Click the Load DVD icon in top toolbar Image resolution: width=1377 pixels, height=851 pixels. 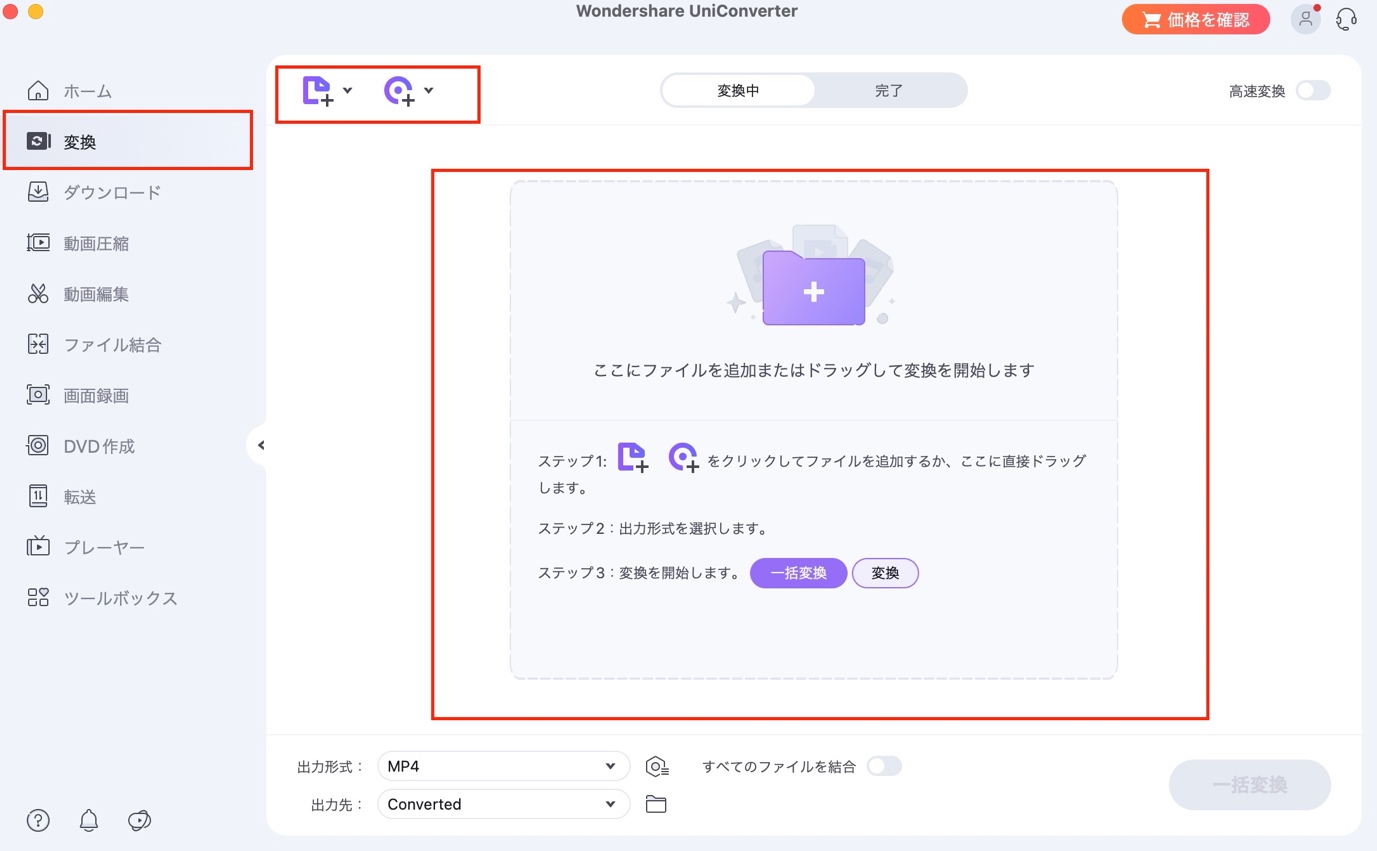point(399,91)
